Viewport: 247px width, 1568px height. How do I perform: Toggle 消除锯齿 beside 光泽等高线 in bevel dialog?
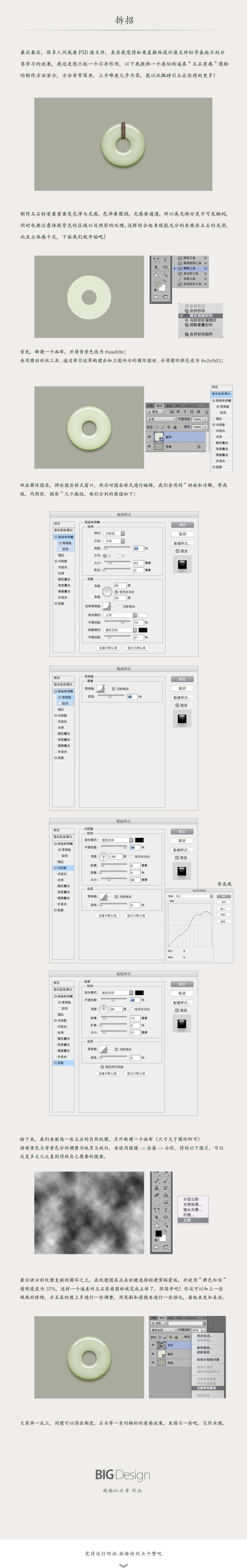click(x=120, y=607)
